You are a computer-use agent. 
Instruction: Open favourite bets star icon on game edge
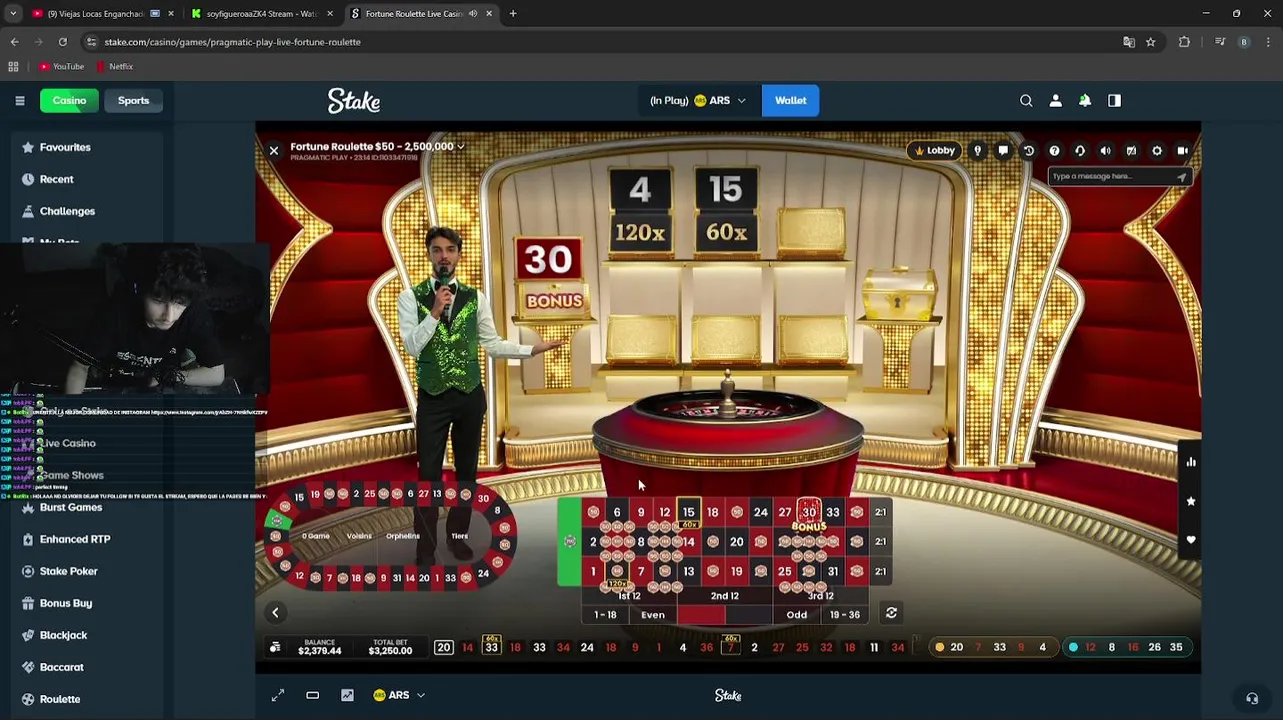1191,501
